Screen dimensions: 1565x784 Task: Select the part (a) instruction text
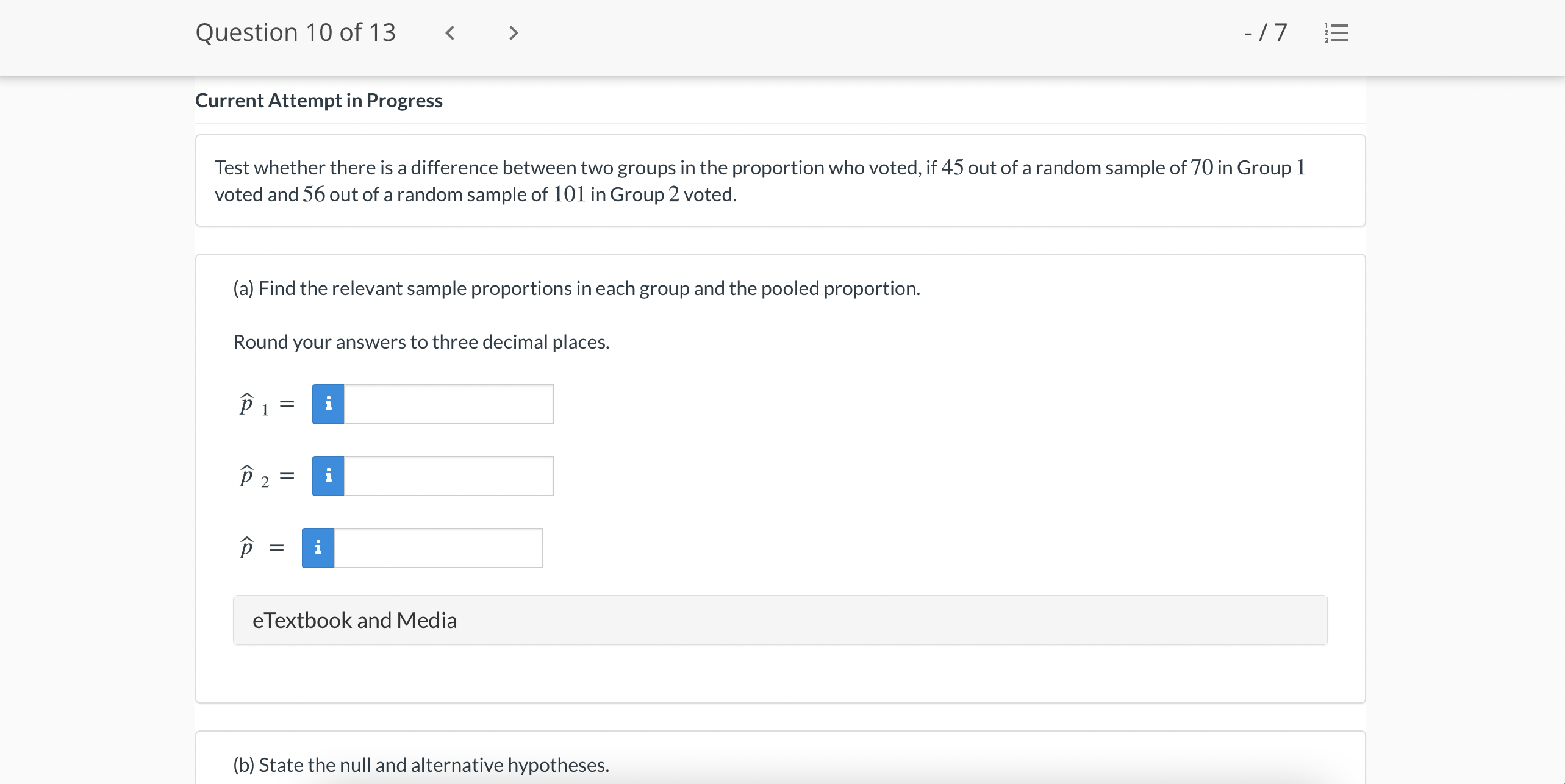[x=576, y=288]
